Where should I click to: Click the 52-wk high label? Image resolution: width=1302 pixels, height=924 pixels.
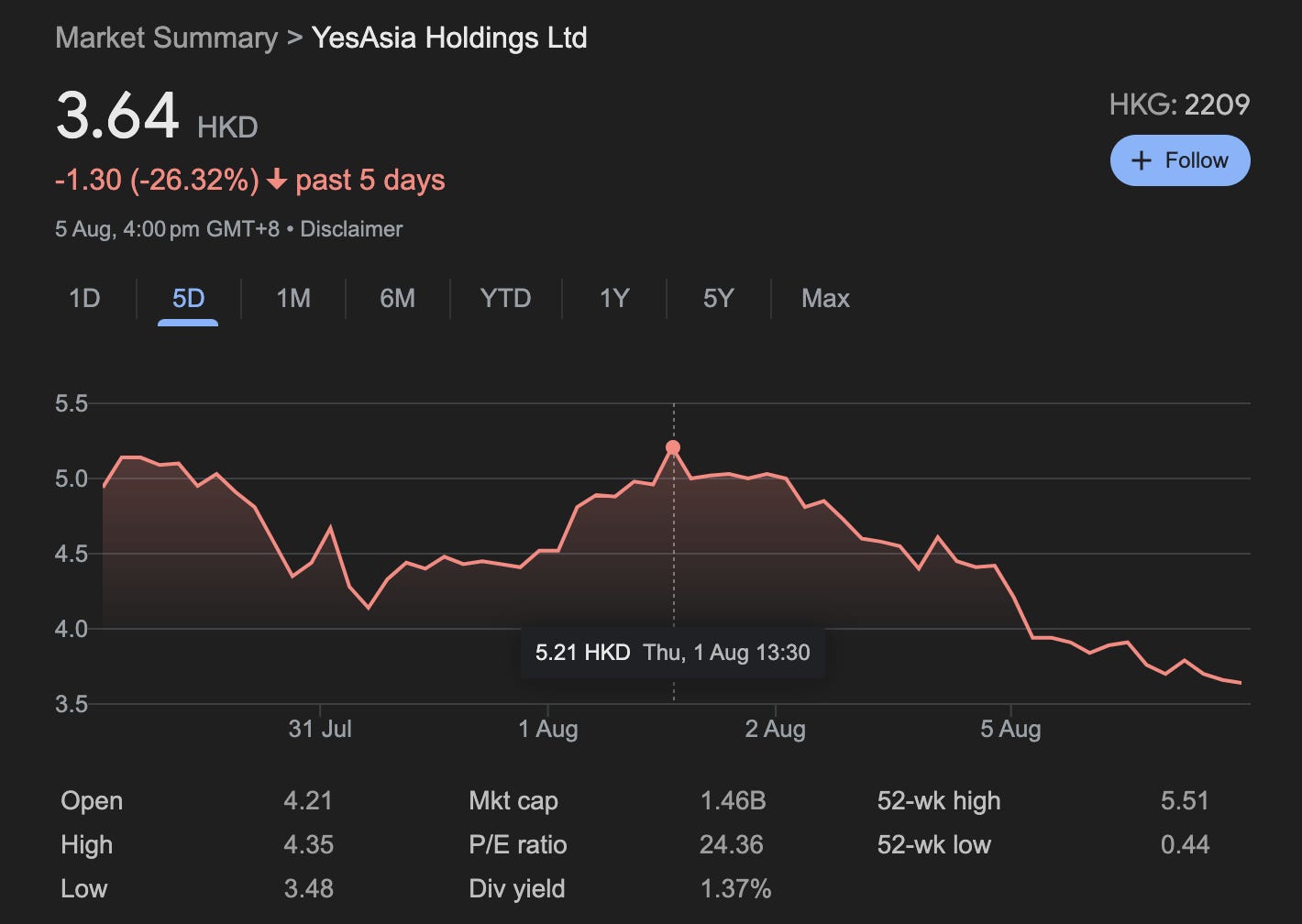click(x=939, y=801)
